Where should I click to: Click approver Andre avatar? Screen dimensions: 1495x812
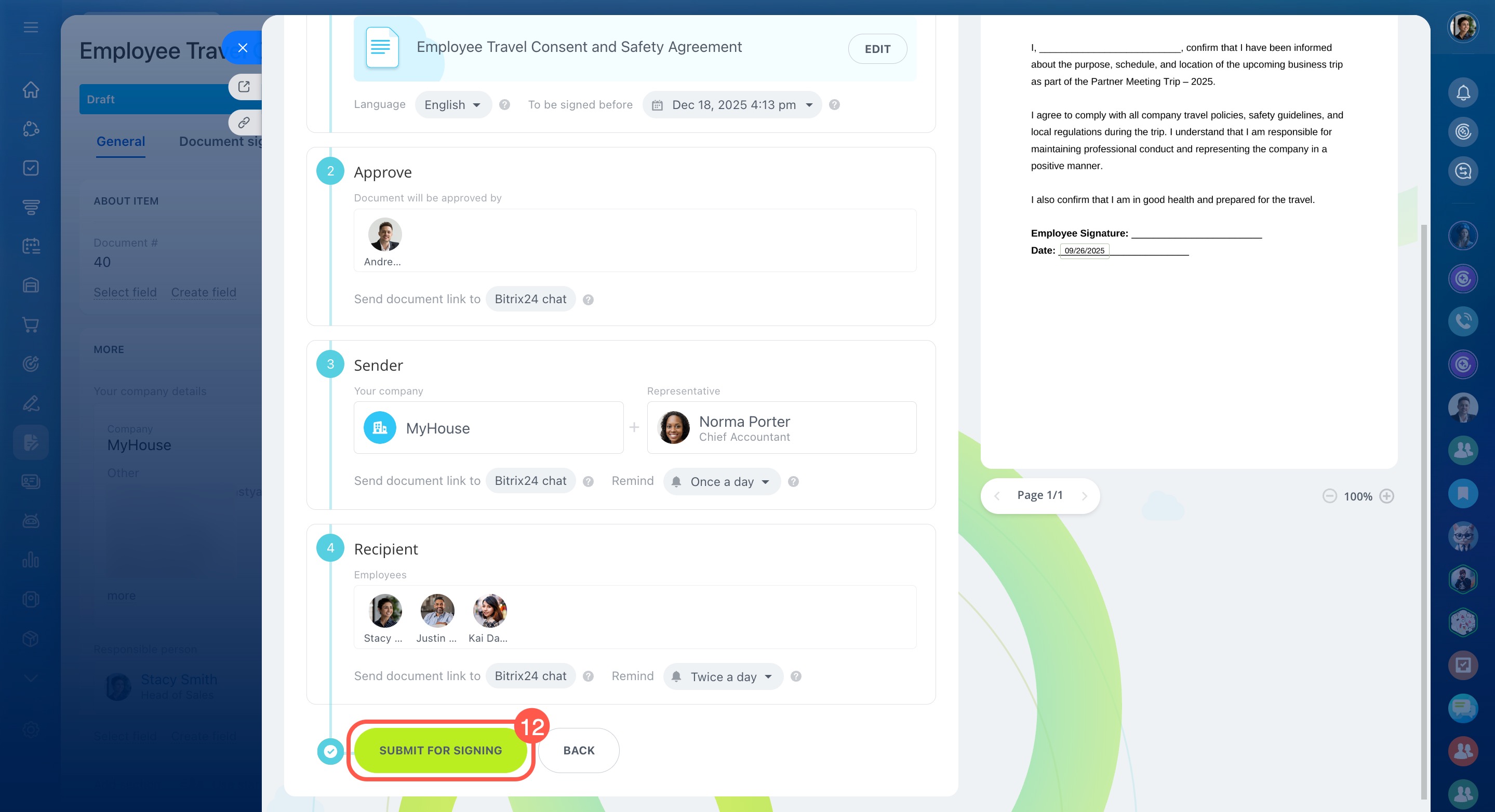[x=385, y=234]
